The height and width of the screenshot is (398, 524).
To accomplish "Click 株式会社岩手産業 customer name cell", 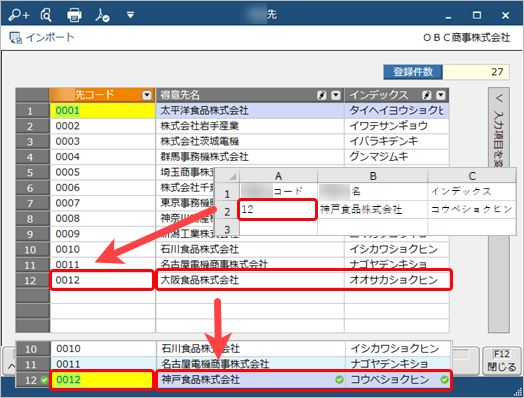I will click(250, 126).
